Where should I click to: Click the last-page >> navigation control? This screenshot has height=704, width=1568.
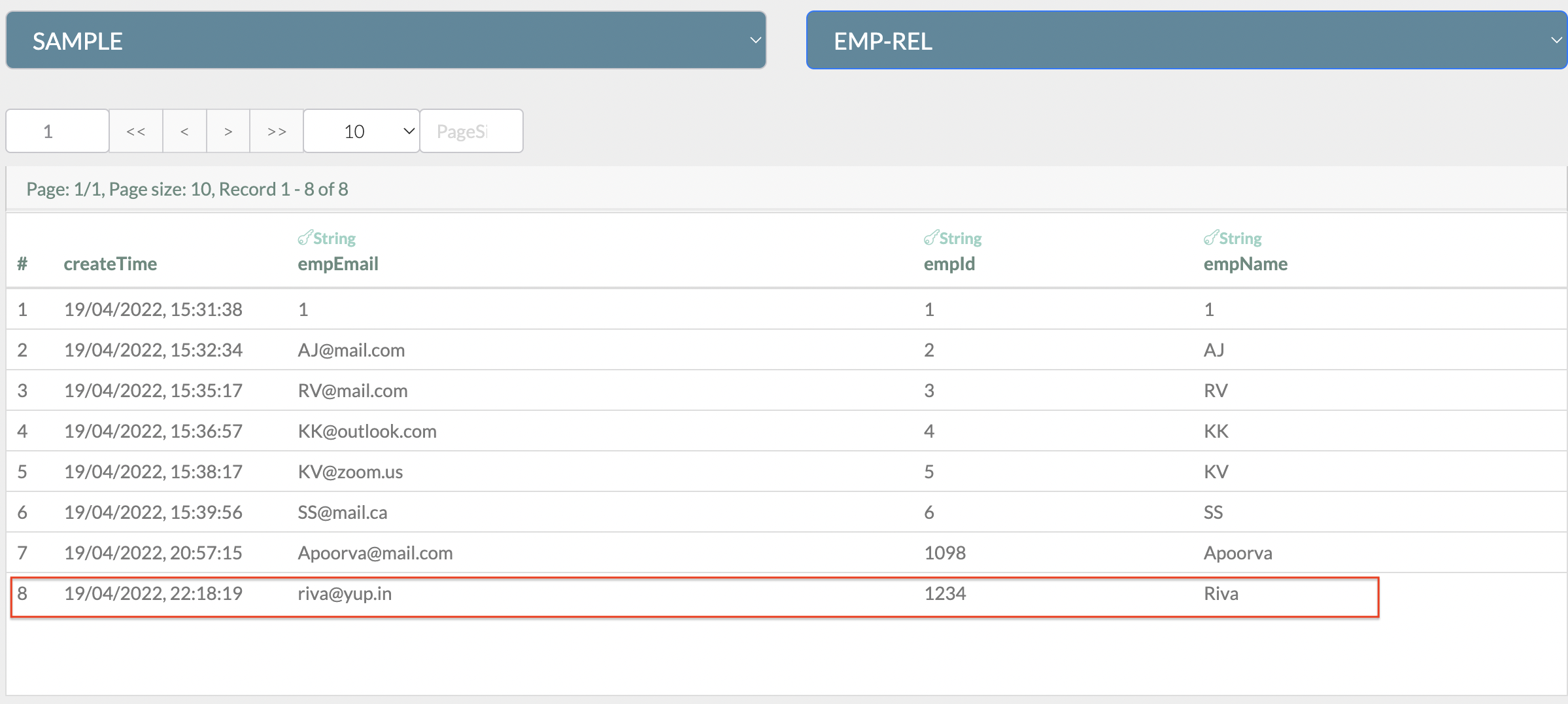[276, 131]
